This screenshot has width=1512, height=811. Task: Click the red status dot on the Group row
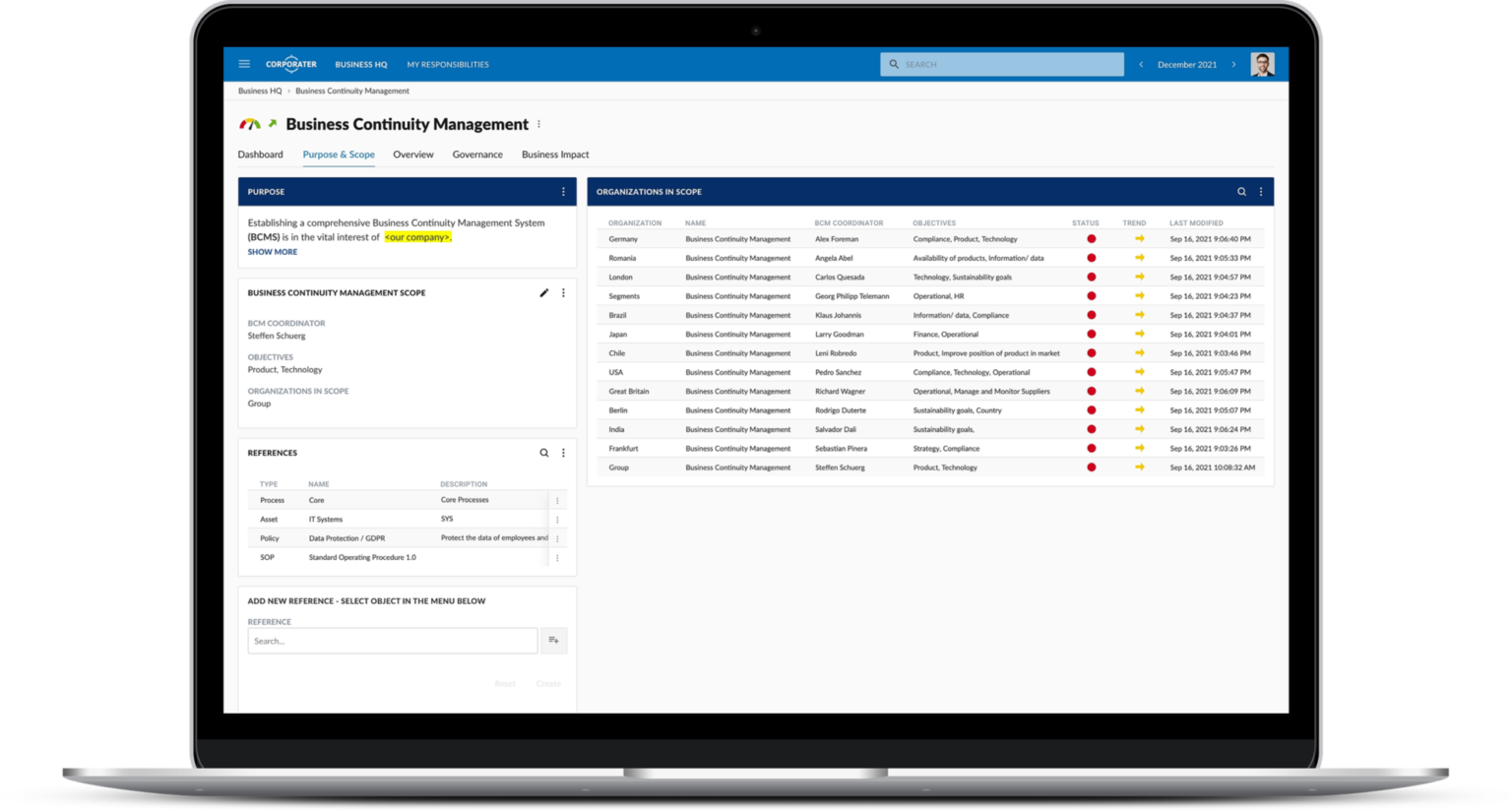(x=1091, y=467)
